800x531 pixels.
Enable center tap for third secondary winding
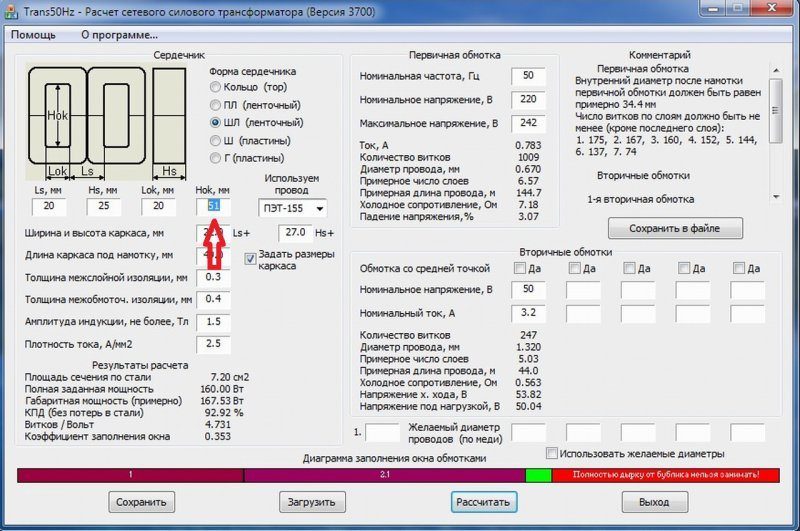pyautogui.click(x=629, y=268)
